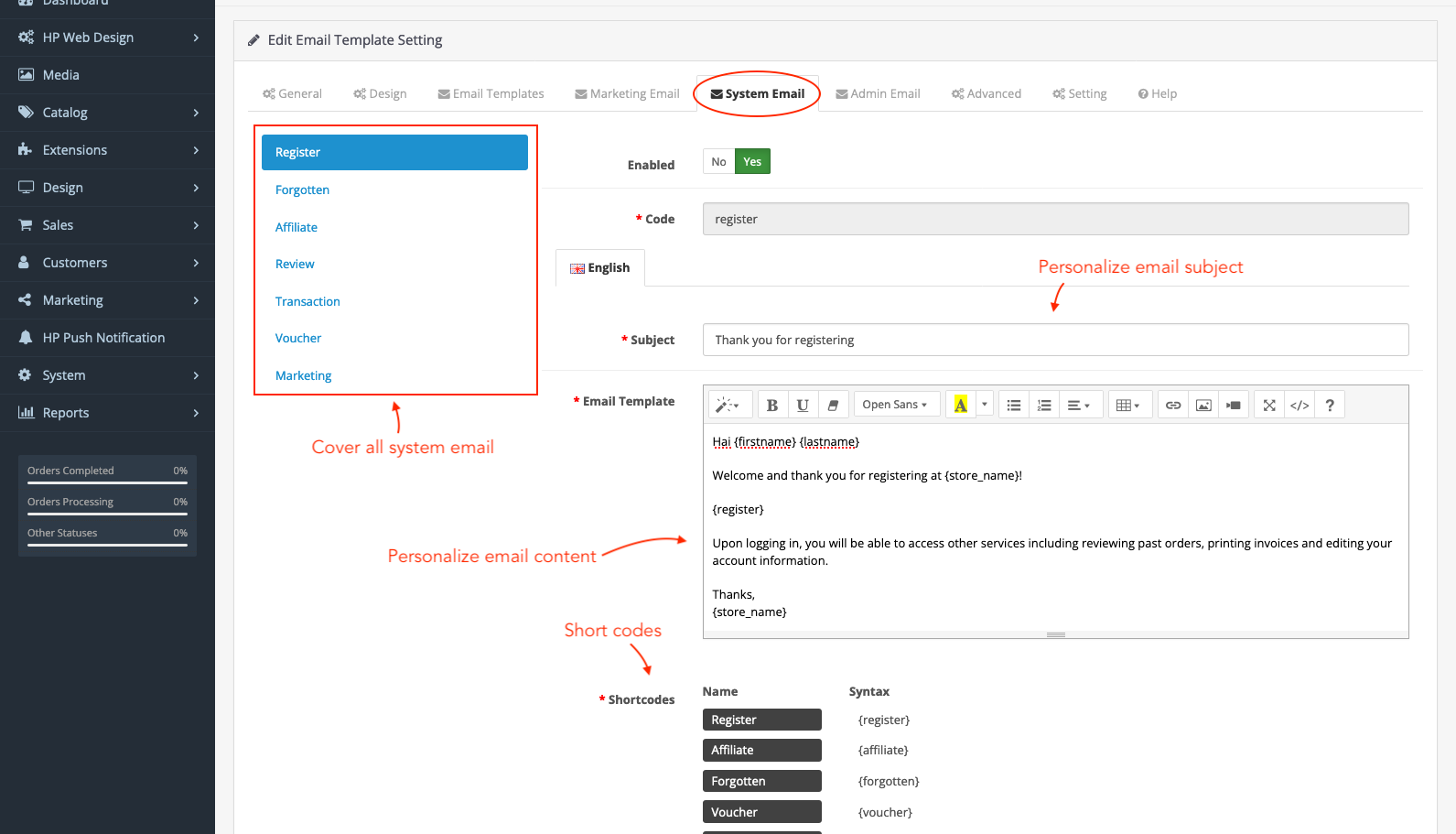Click into the Subject input field
The image size is (1456, 834).
pos(1054,340)
